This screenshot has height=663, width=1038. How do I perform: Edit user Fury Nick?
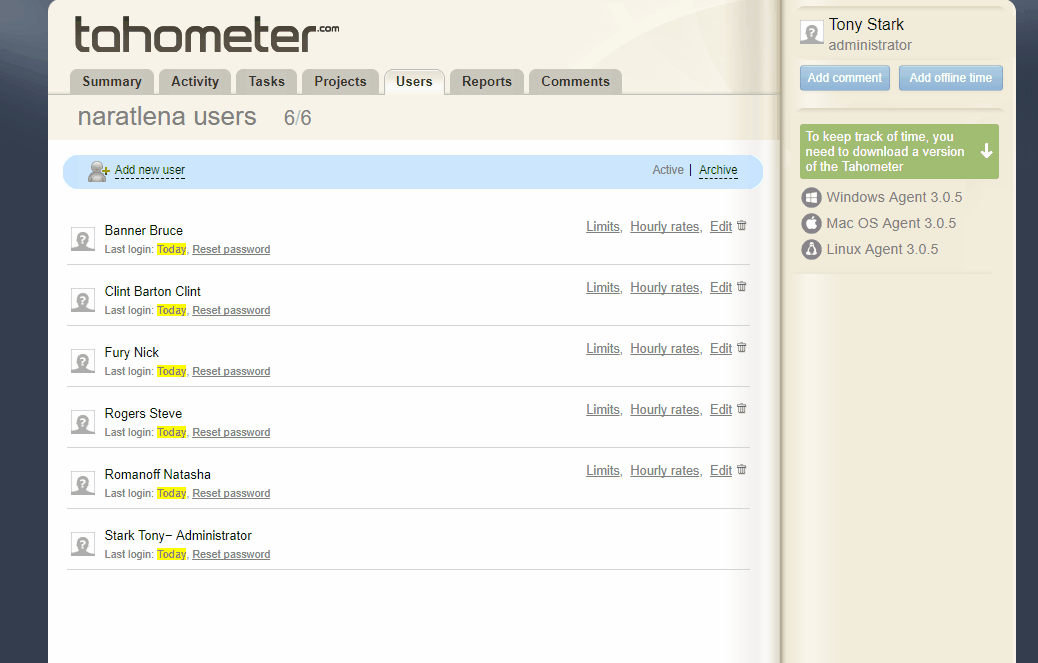coord(721,348)
